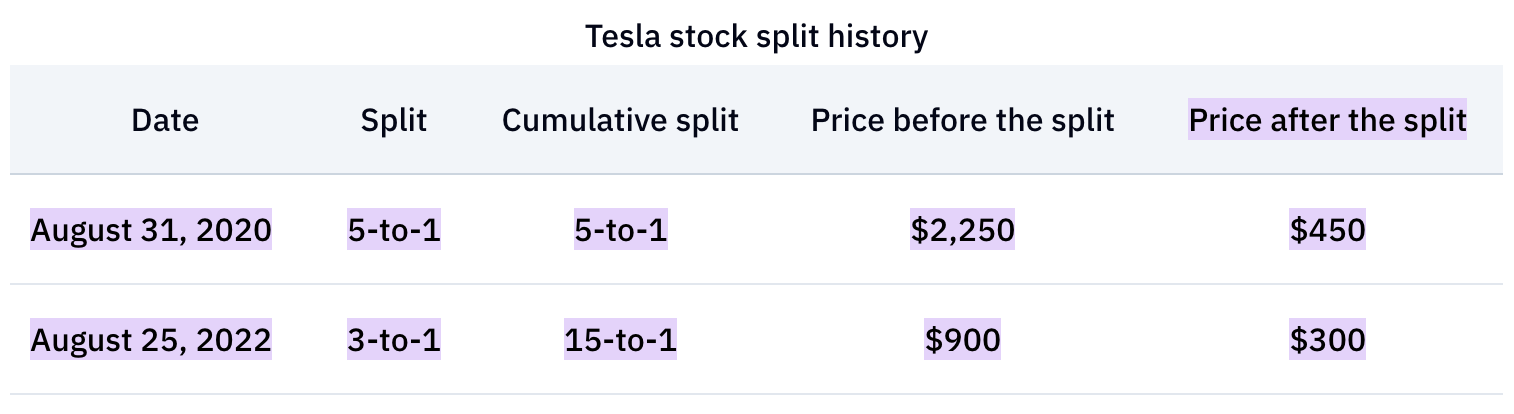Select the '$300' price after split
Screen dimensions: 1514x414
click(1327, 340)
